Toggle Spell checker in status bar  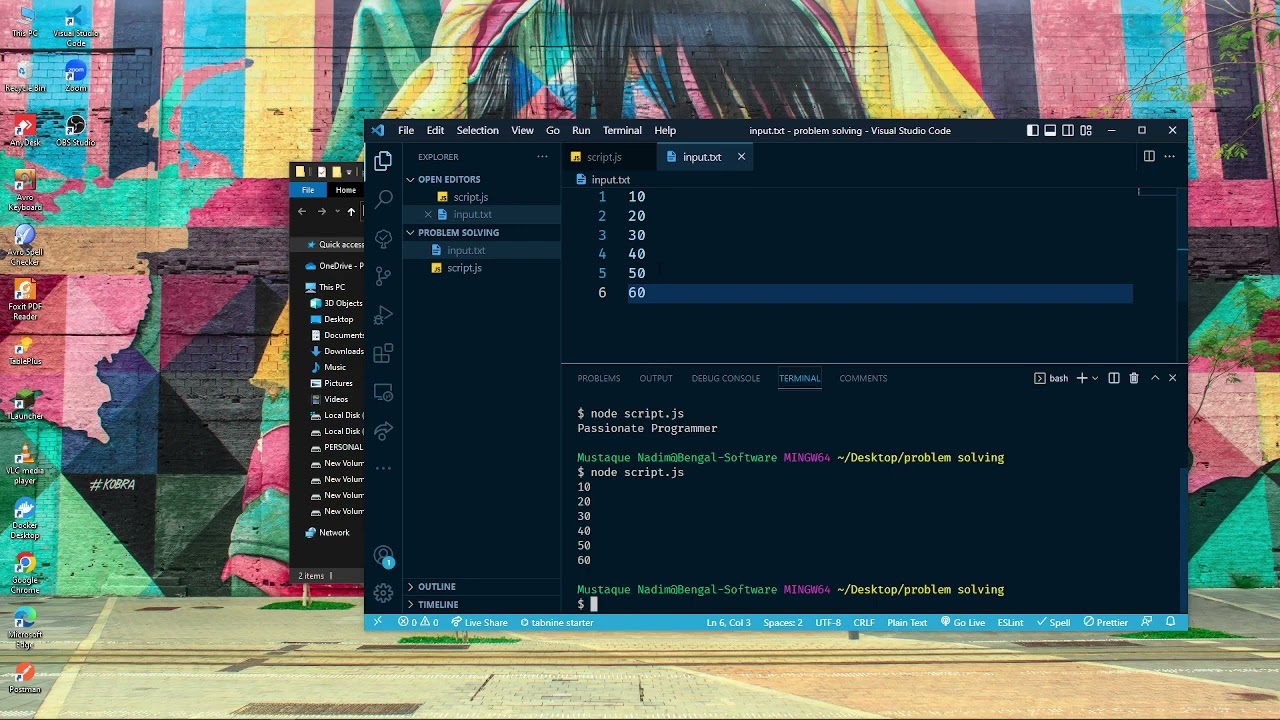click(1053, 622)
